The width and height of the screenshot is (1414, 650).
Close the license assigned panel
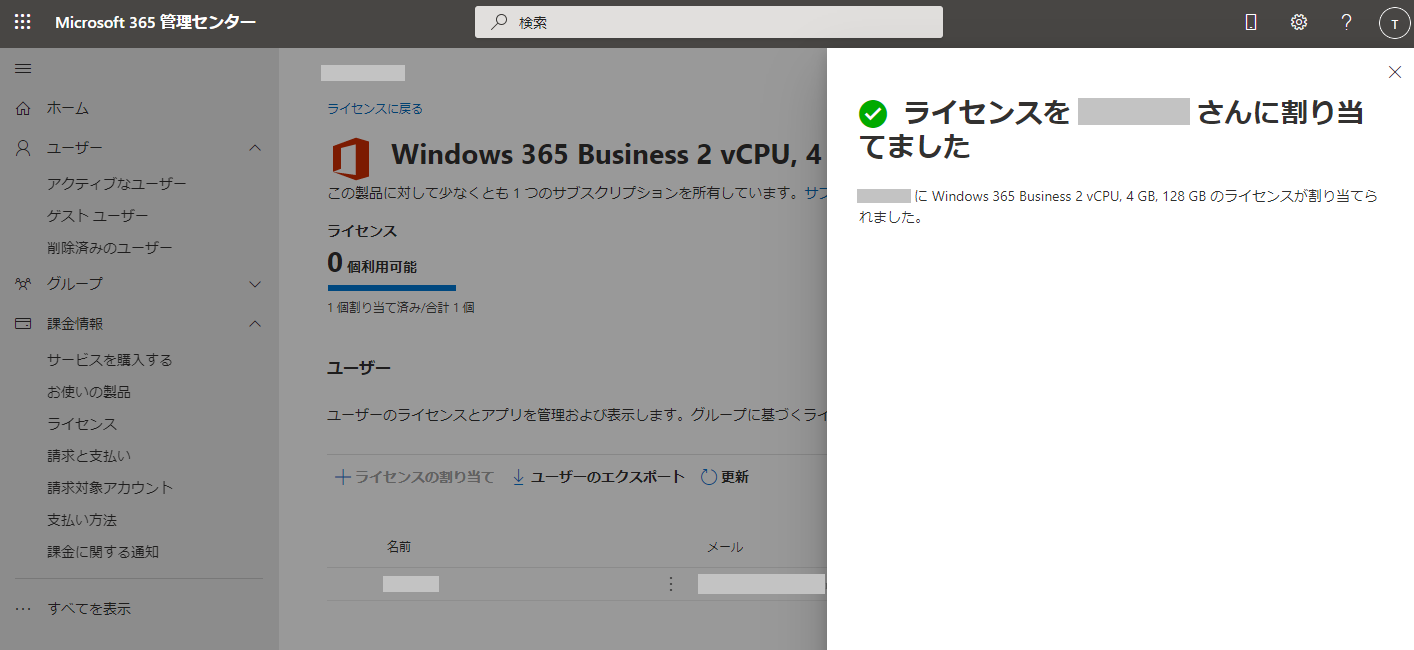pyautogui.click(x=1395, y=72)
